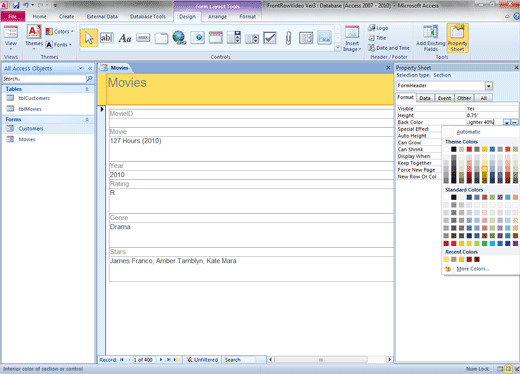Viewport: 520px width, 374px height.
Task: Switch to the External Data tab
Action: (102, 16)
